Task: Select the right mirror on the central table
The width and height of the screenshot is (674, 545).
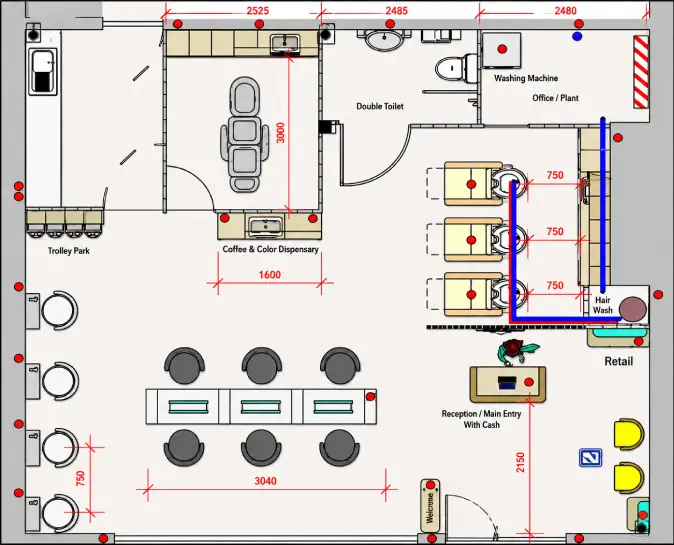Action: 333,407
